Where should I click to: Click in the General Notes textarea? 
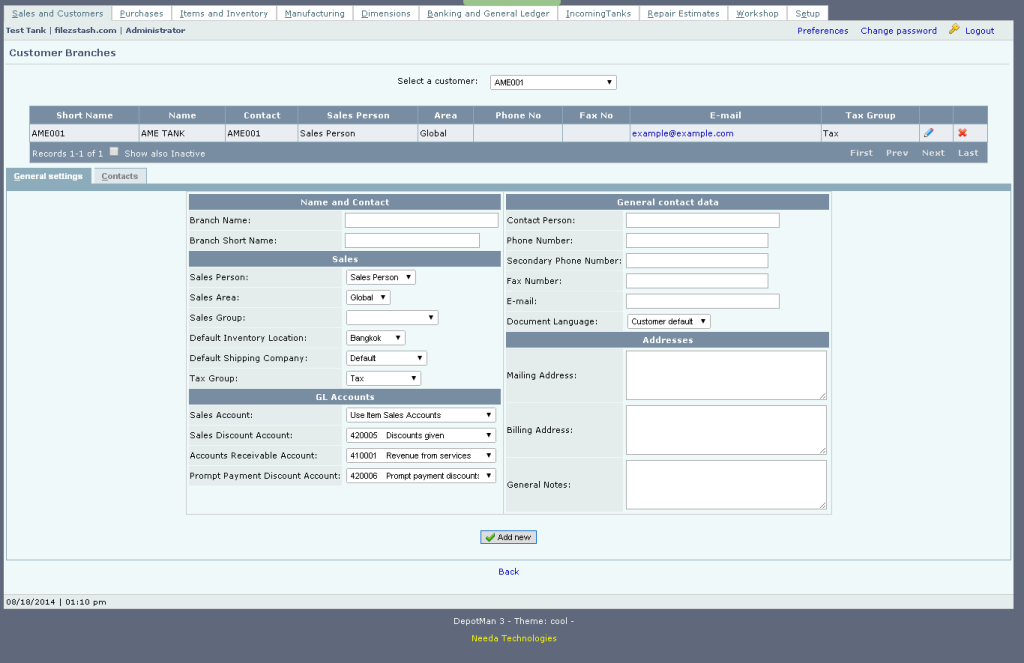726,485
